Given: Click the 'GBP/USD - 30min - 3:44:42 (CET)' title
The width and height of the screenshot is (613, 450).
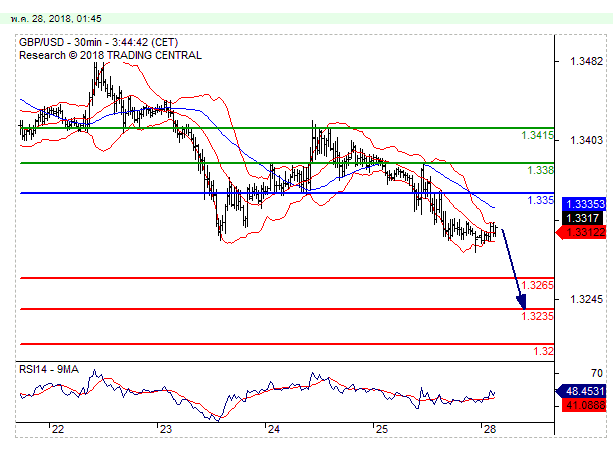Looking at the screenshot, I should (x=99, y=42).
